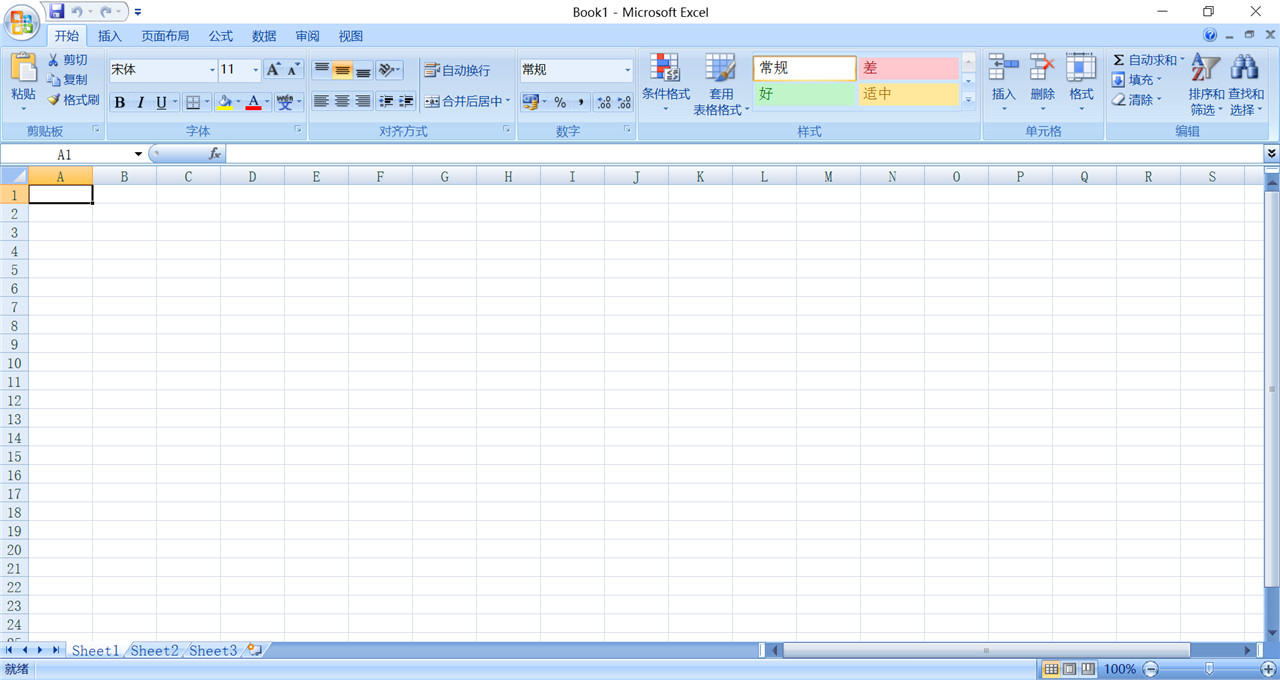The image size is (1280, 680).
Task: Copy selection with 复制
Action: (68, 80)
